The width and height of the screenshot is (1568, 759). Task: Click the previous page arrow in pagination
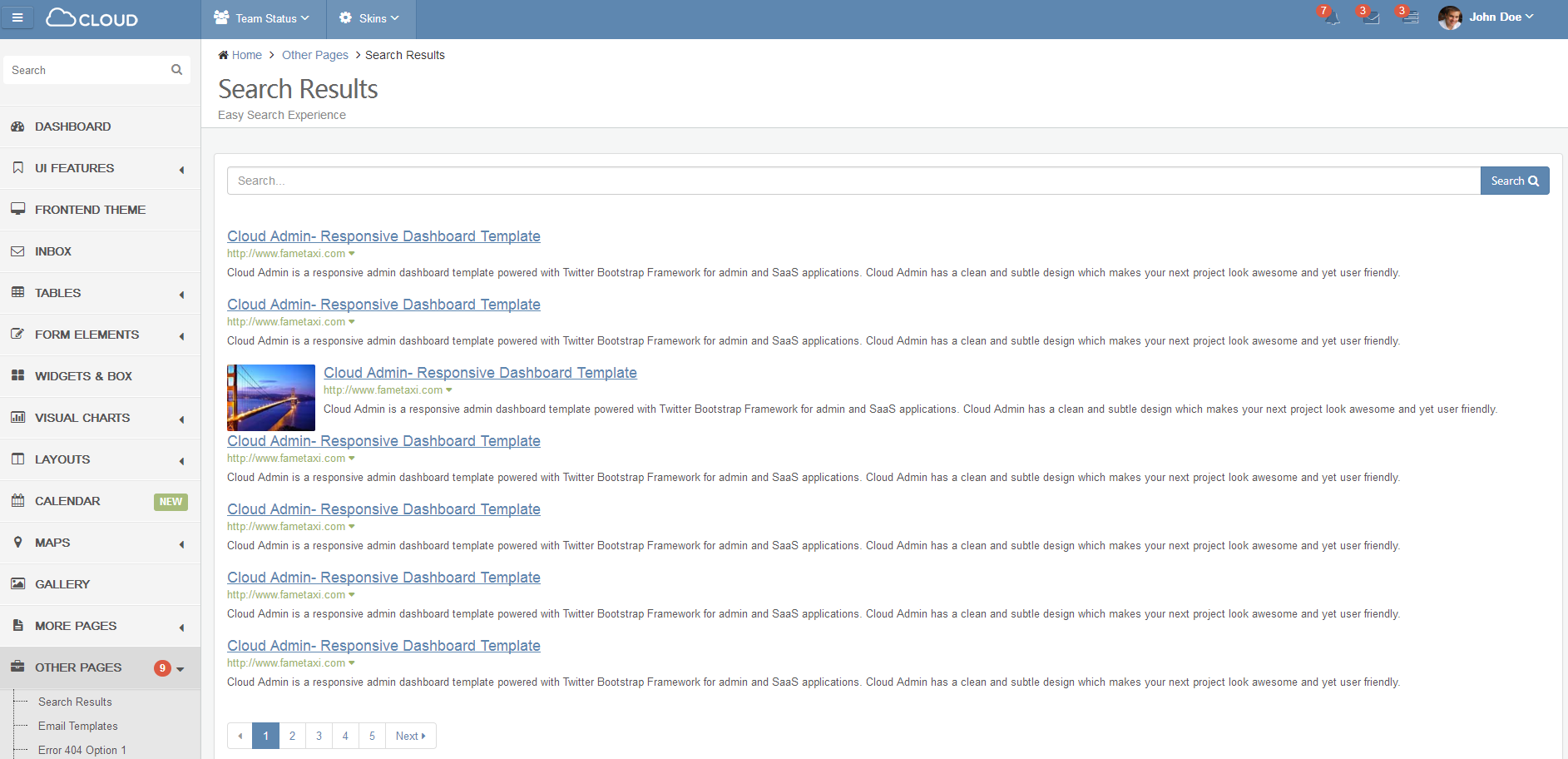coord(240,736)
